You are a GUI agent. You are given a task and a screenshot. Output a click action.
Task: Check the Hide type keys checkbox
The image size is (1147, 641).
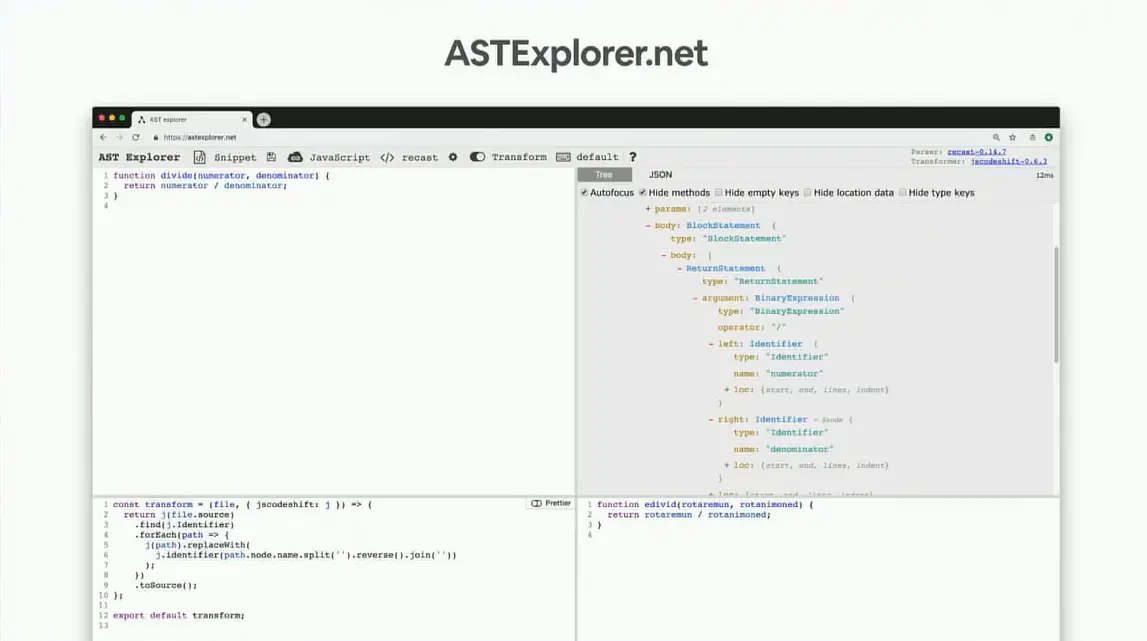[x=902, y=192]
